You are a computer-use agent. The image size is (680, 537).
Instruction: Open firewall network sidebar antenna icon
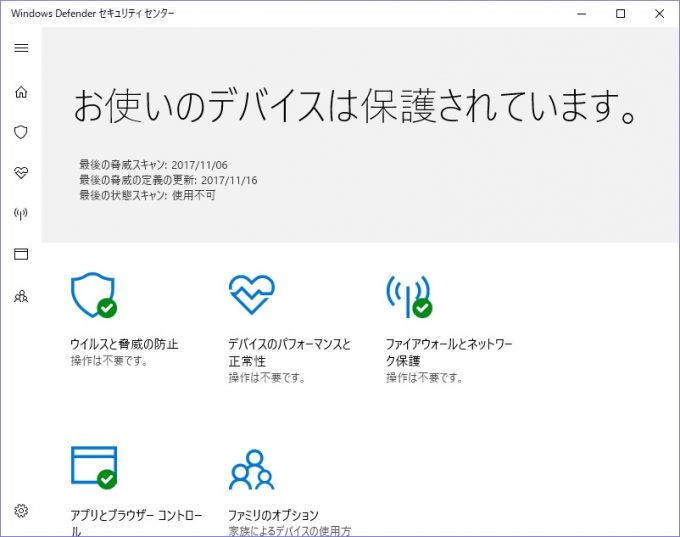pyautogui.click(x=21, y=213)
